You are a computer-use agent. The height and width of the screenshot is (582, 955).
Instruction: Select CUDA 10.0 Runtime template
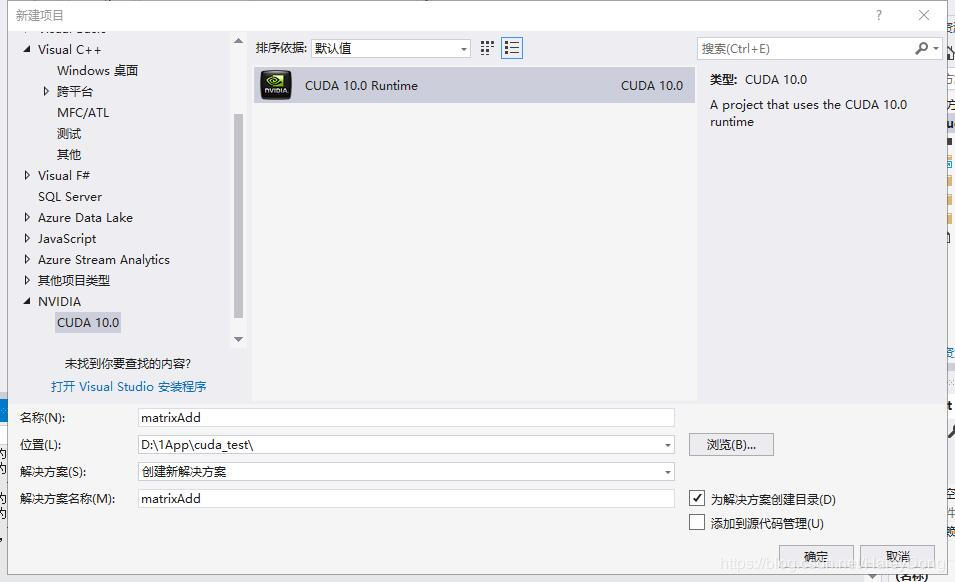(474, 85)
